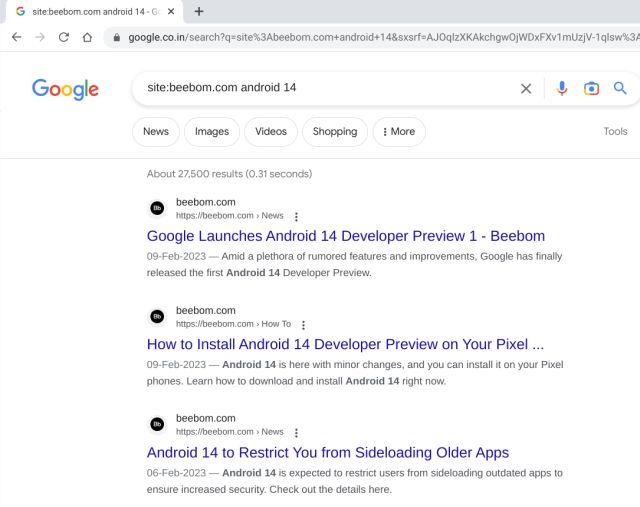Go back using the browser back arrow
Viewport: 640px width, 507px height.
17,37
